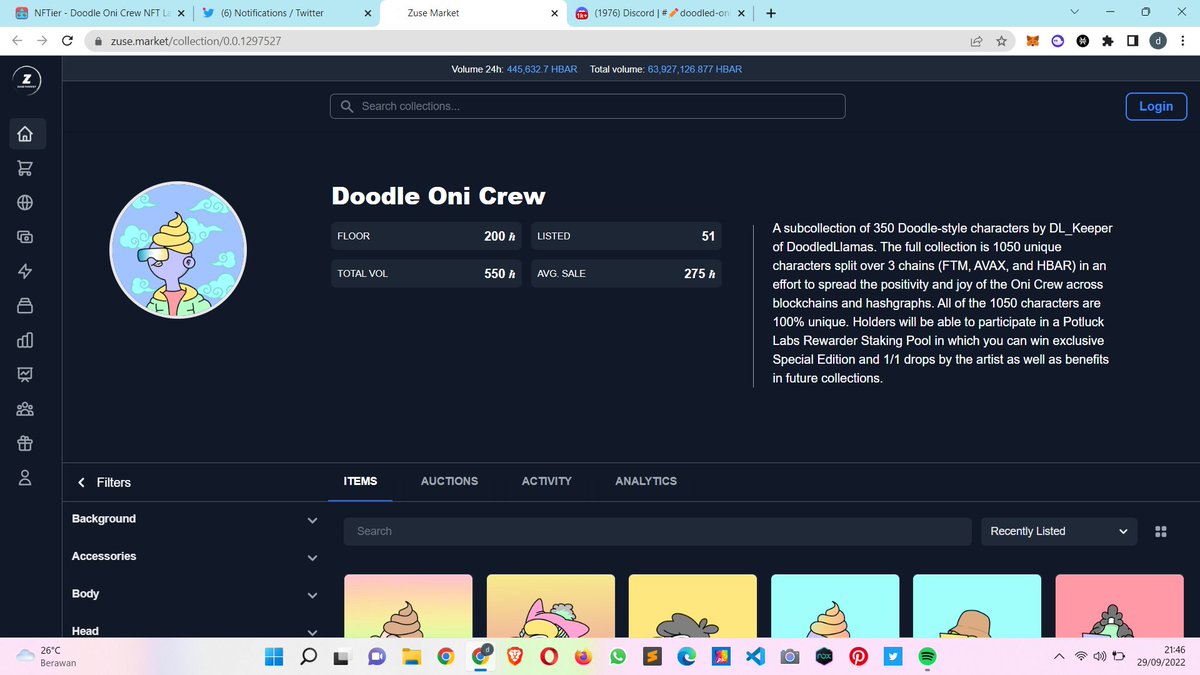
Task: Open the globe explore sidebar icon
Action: click(25, 202)
